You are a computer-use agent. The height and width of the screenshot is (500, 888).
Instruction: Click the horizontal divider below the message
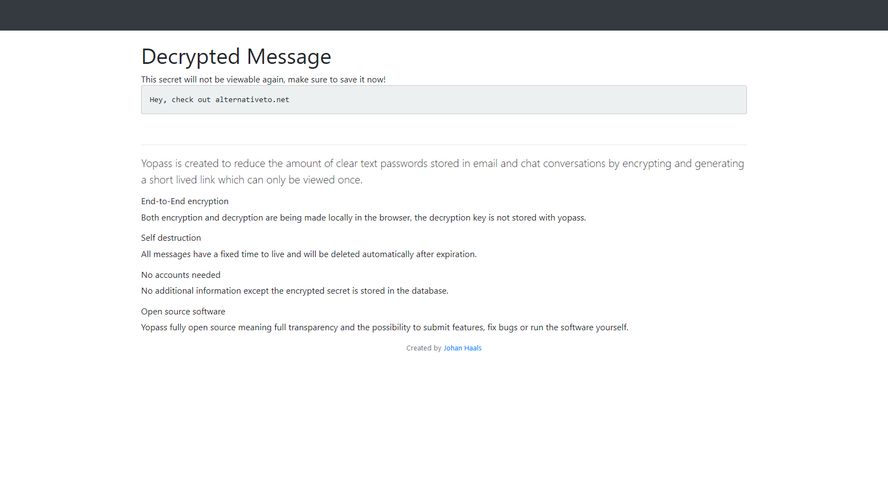coord(444,145)
